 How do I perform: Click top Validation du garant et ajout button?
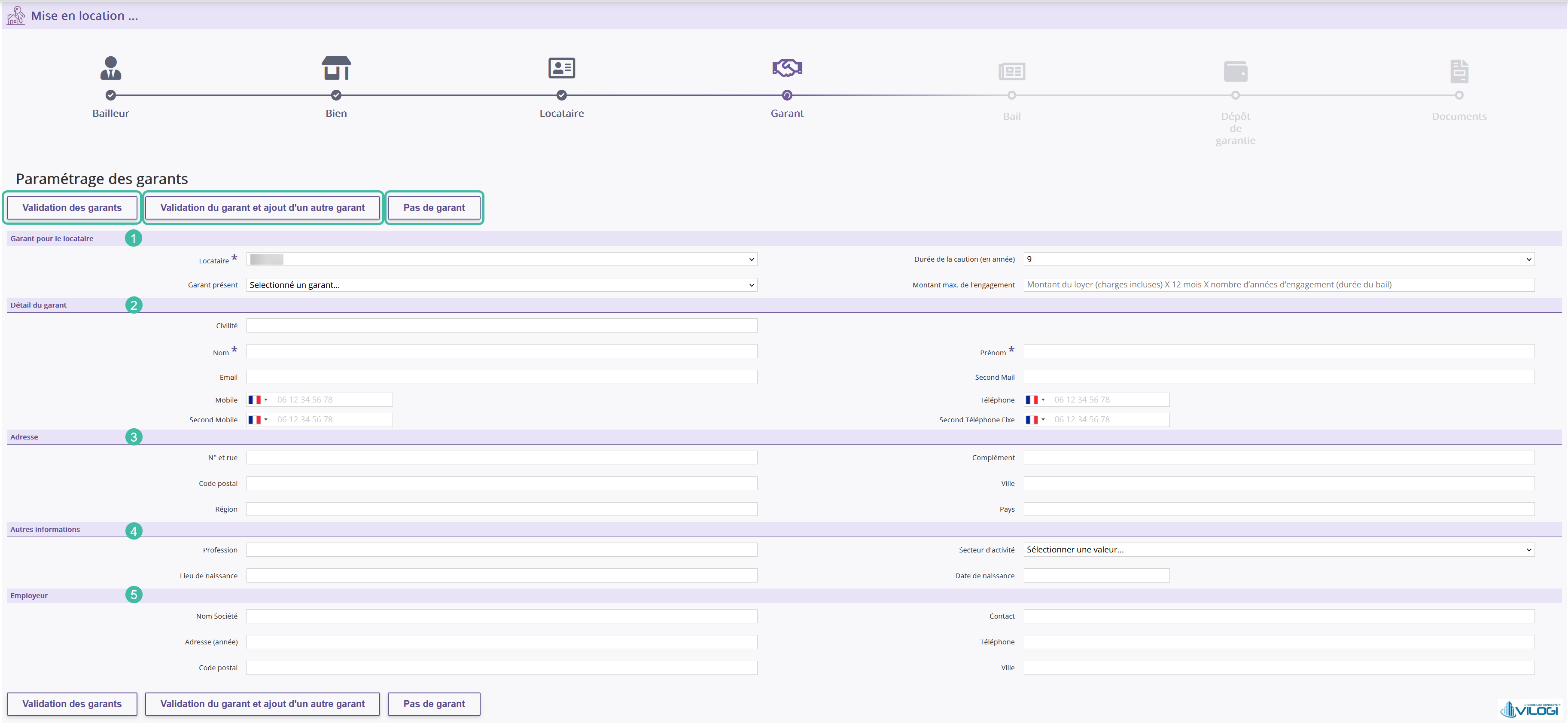click(262, 207)
